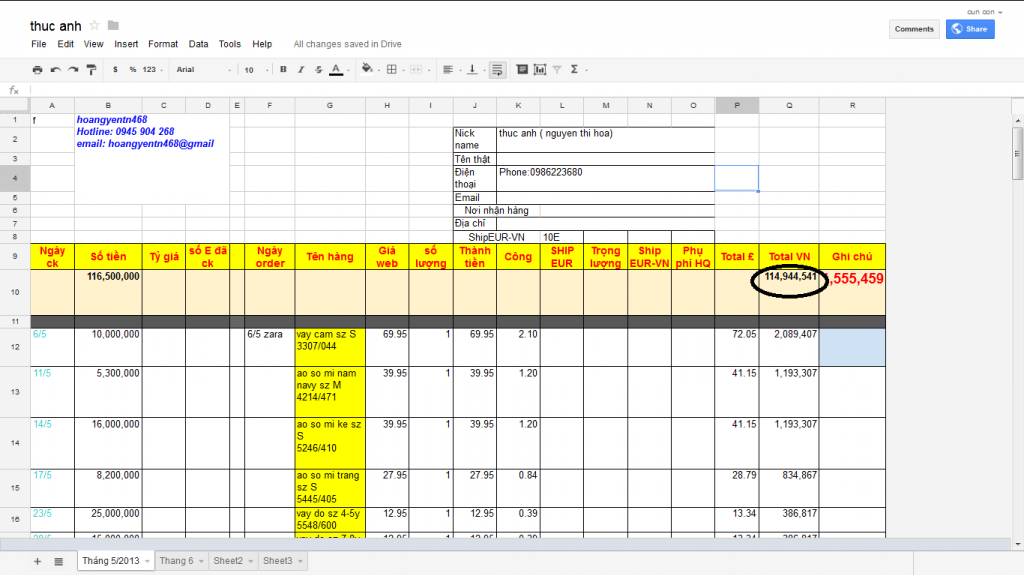
Task: Expand the 123 number format dropdown
Action: point(153,70)
